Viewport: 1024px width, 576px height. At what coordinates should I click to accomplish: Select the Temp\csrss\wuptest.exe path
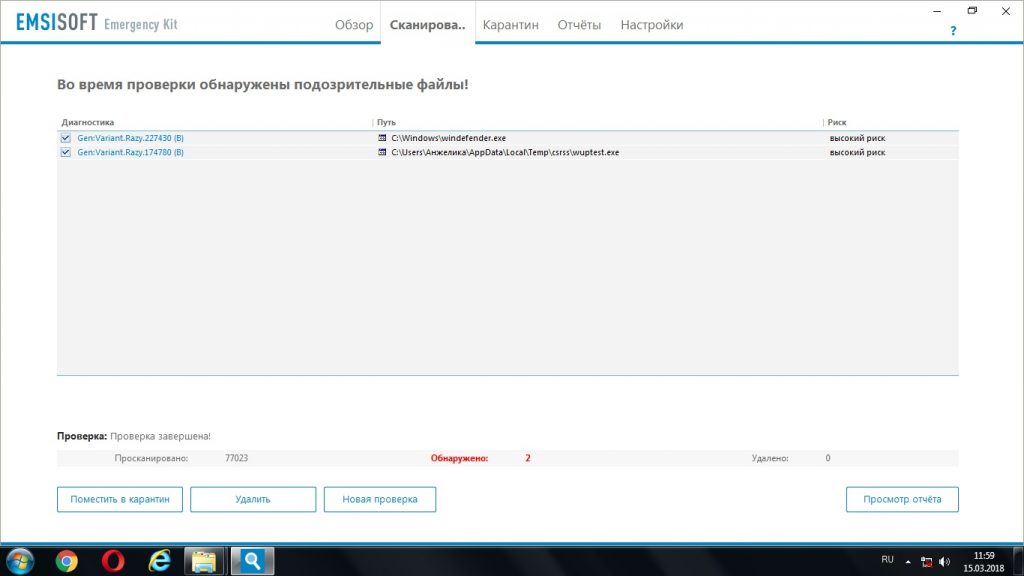point(505,152)
